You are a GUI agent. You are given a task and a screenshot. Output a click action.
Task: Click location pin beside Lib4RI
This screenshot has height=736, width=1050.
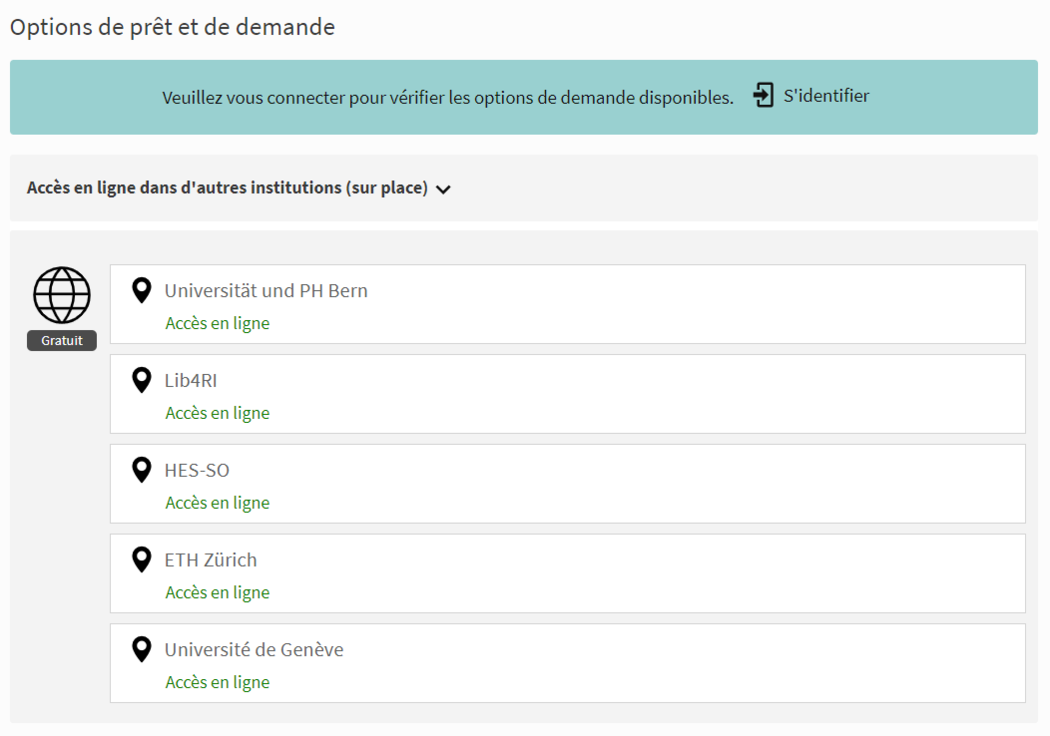click(142, 380)
